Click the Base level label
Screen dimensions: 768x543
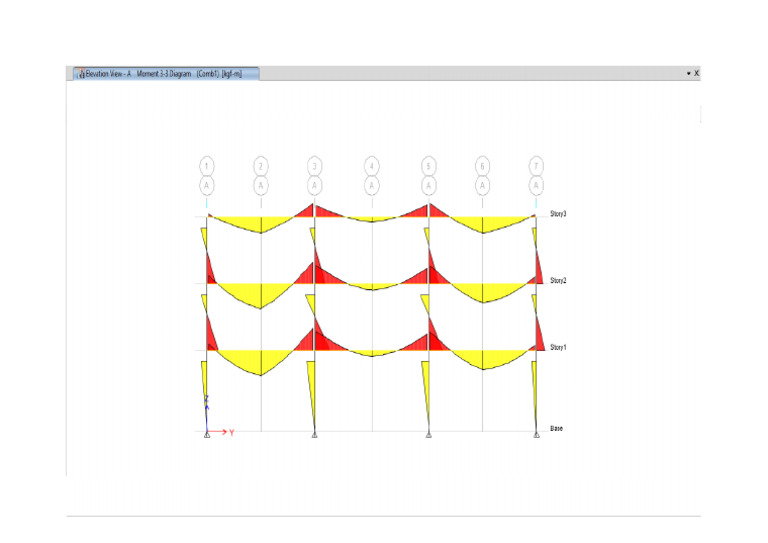pyautogui.click(x=556, y=428)
